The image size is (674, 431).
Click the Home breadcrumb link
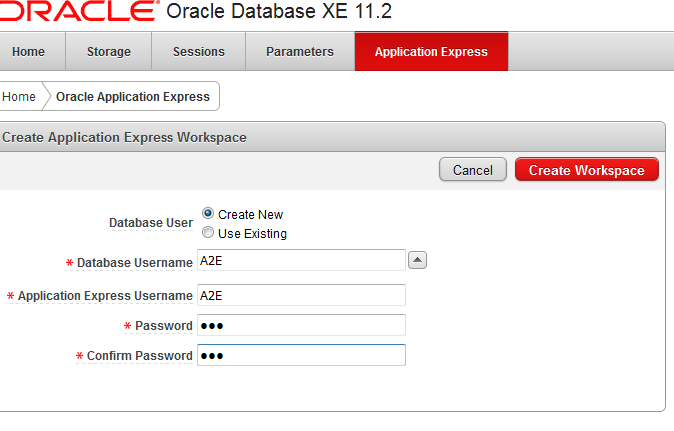point(19,97)
